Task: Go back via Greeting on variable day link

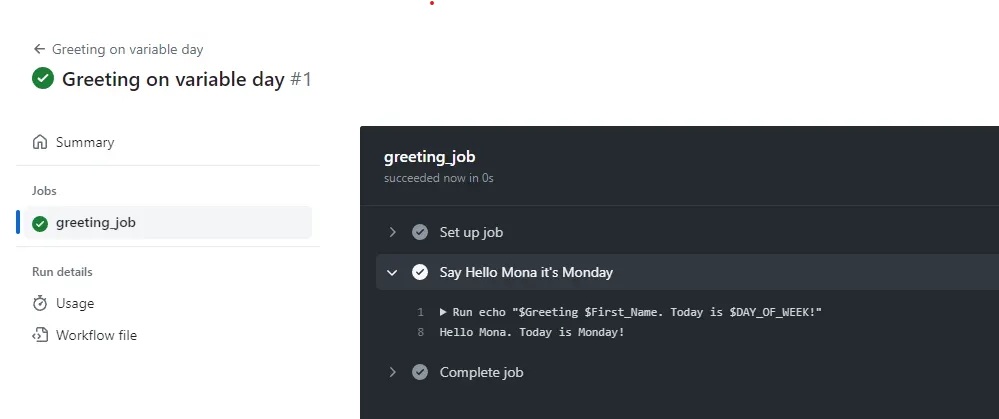Action: click(128, 49)
